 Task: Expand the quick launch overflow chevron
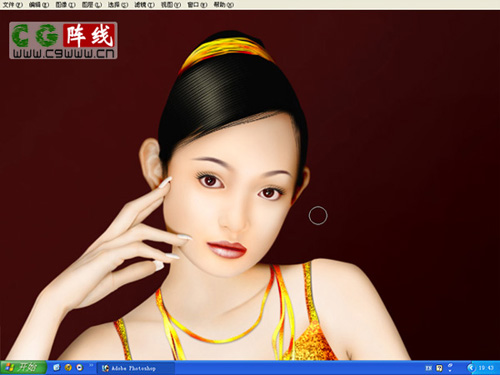91,366
